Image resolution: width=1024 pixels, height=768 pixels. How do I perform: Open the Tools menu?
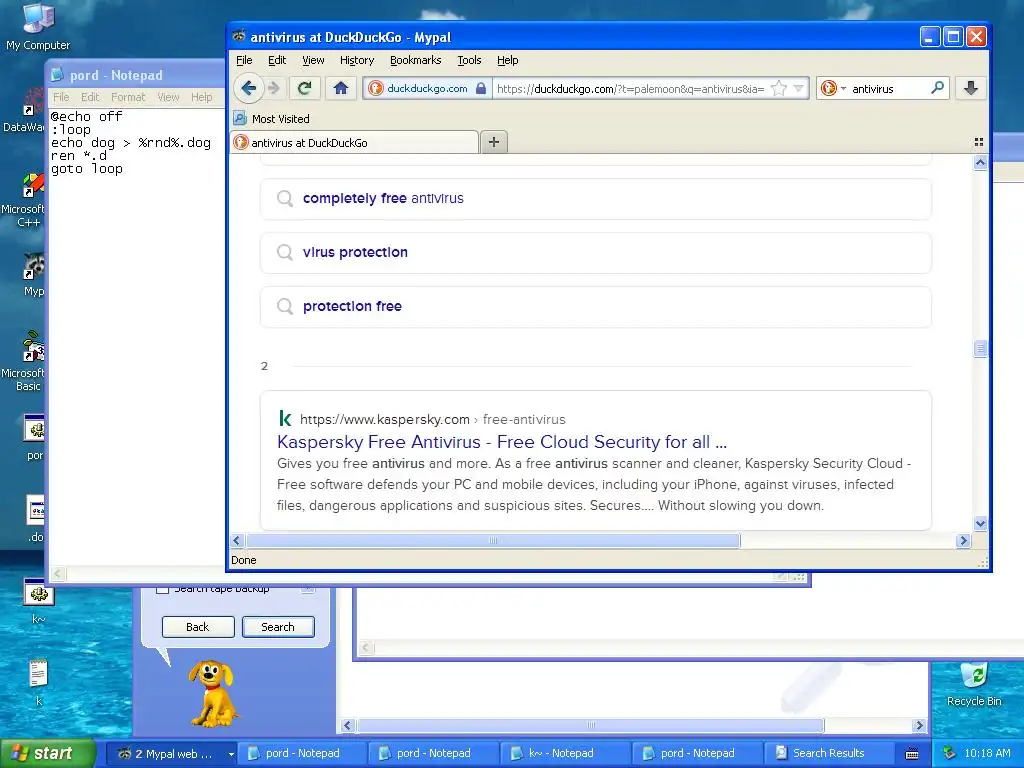[x=469, y=60]
